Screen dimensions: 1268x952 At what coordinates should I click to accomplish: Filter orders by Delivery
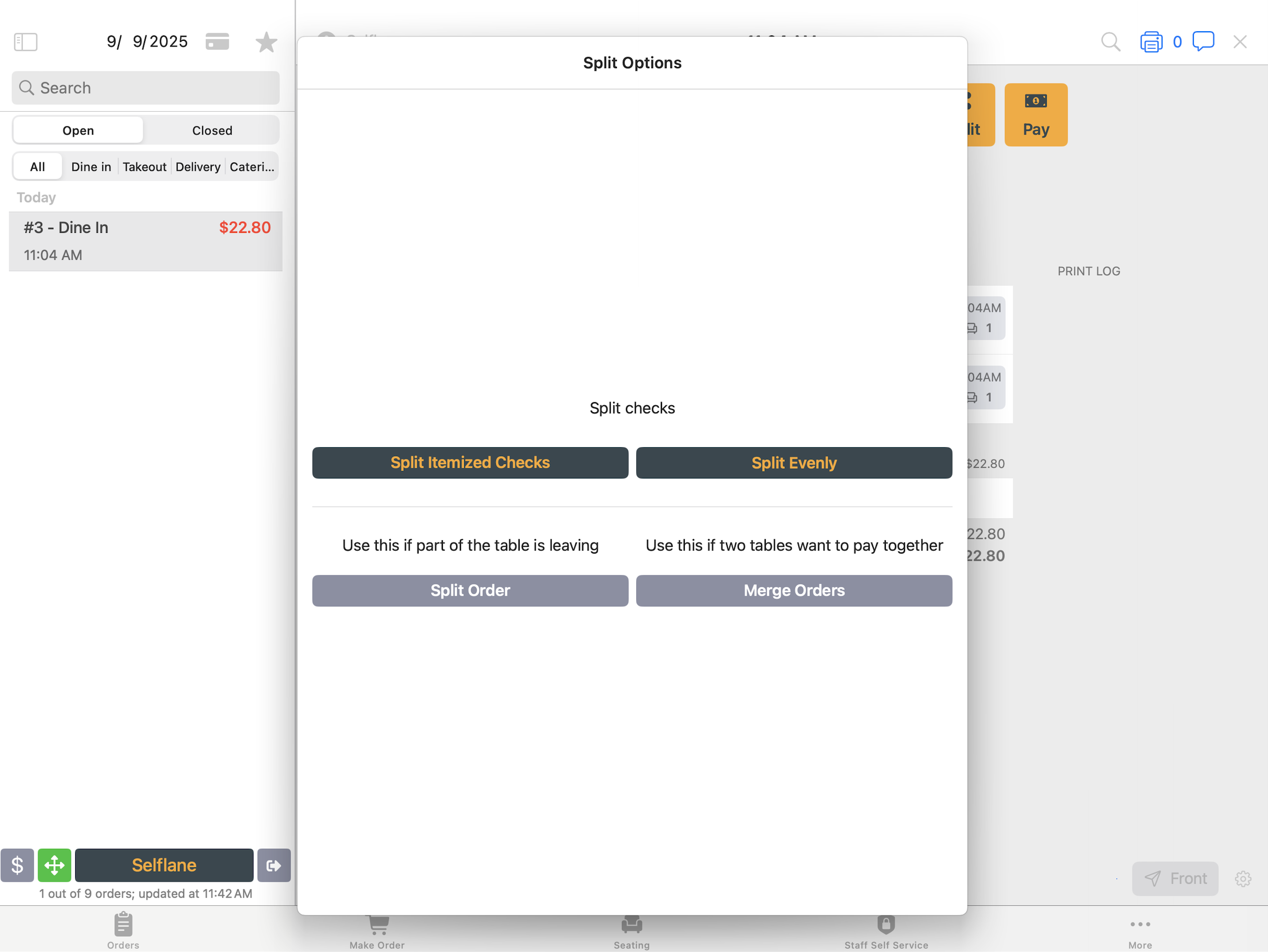tap(198, 167)
